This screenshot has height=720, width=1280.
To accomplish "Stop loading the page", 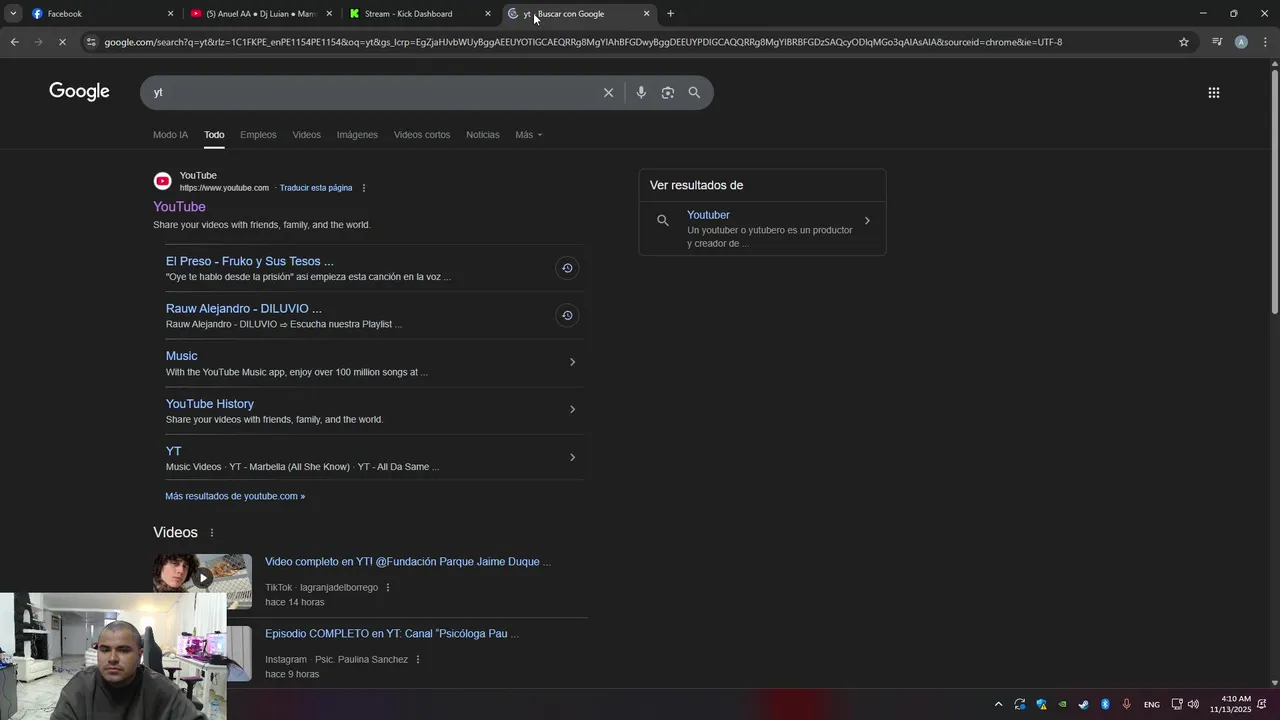I will click(62, 42).
